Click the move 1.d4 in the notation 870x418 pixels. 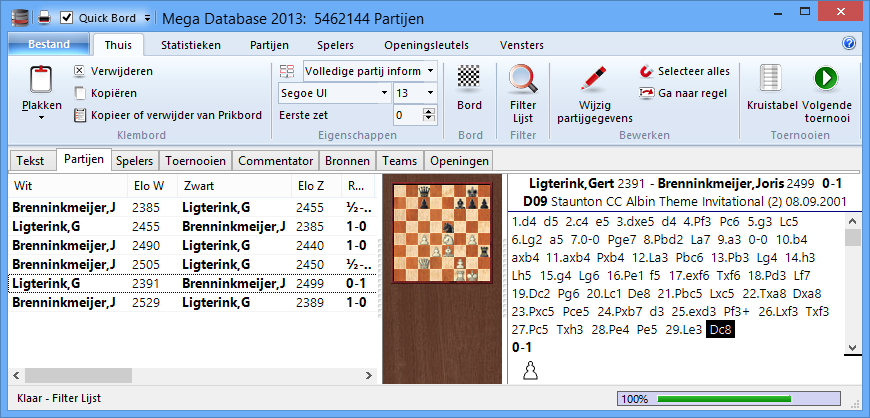[x=524, y=221]
